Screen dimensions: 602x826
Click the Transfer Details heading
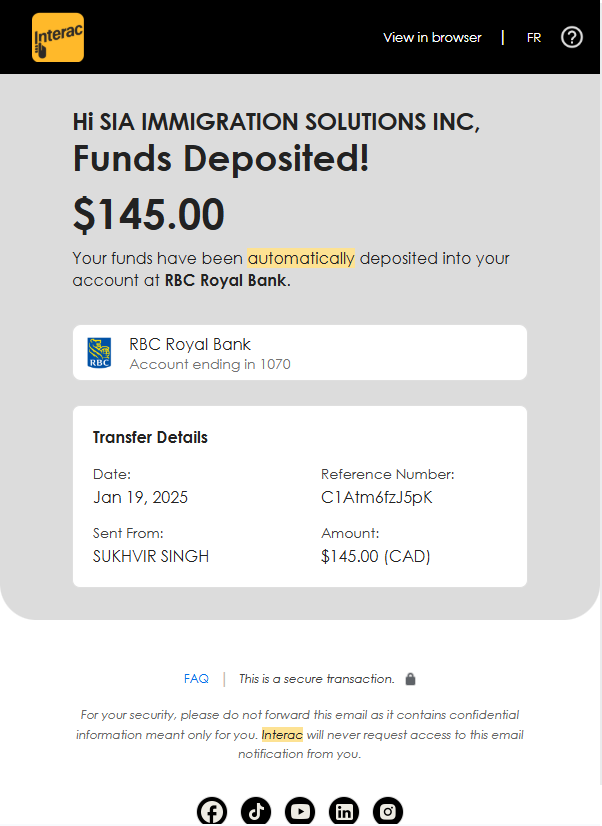click(x=150, y=437)
